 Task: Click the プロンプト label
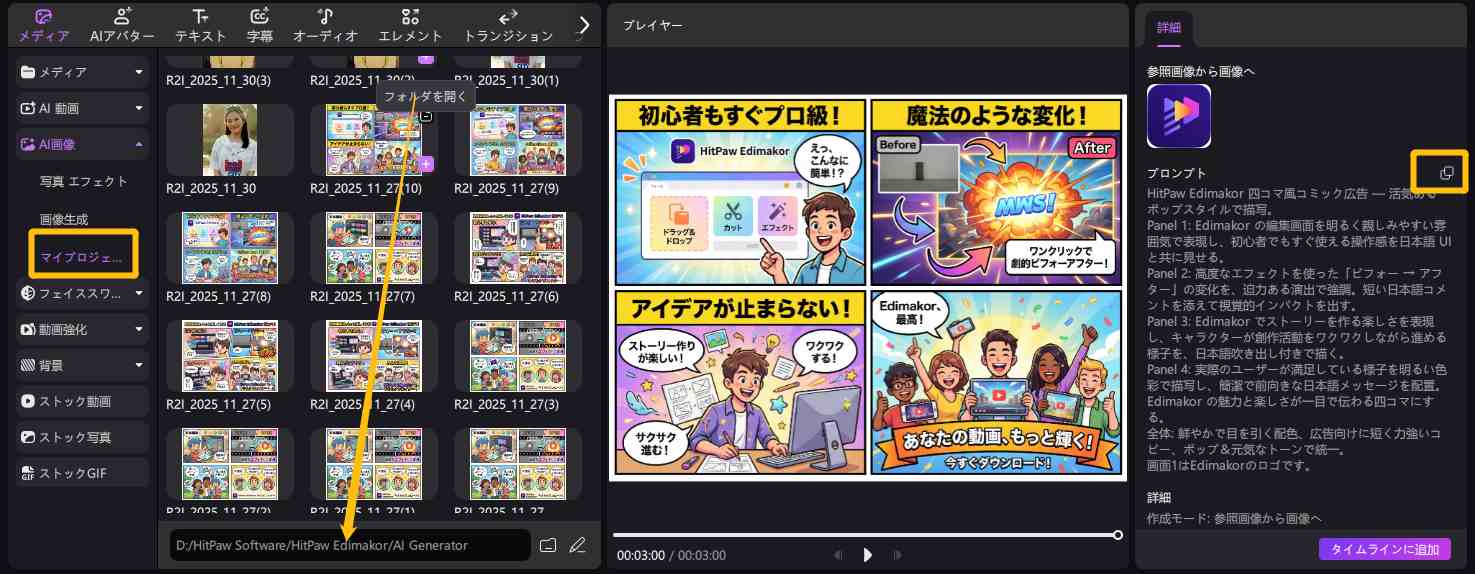pyautogui.click(x=1177, y=173)
